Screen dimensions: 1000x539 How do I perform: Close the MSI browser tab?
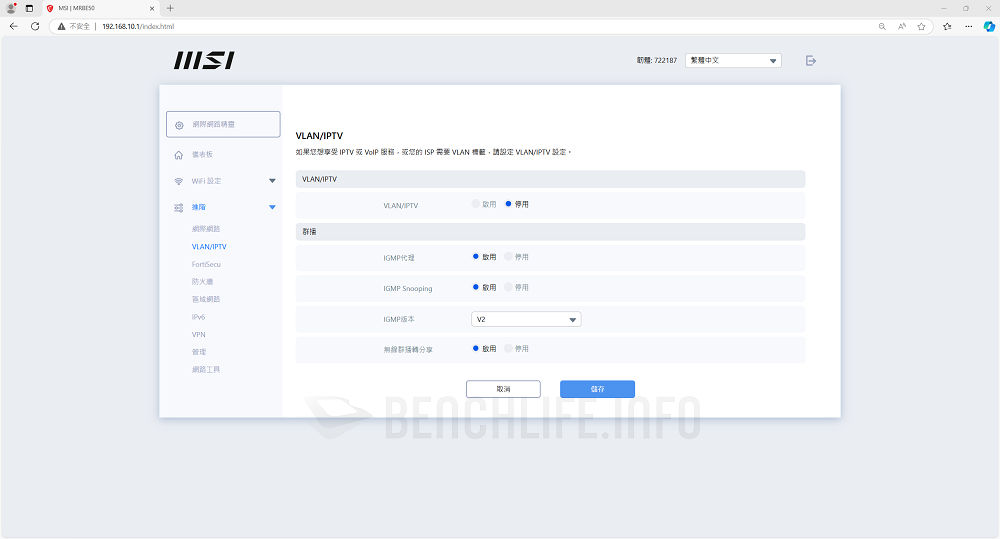click(152, 8)
